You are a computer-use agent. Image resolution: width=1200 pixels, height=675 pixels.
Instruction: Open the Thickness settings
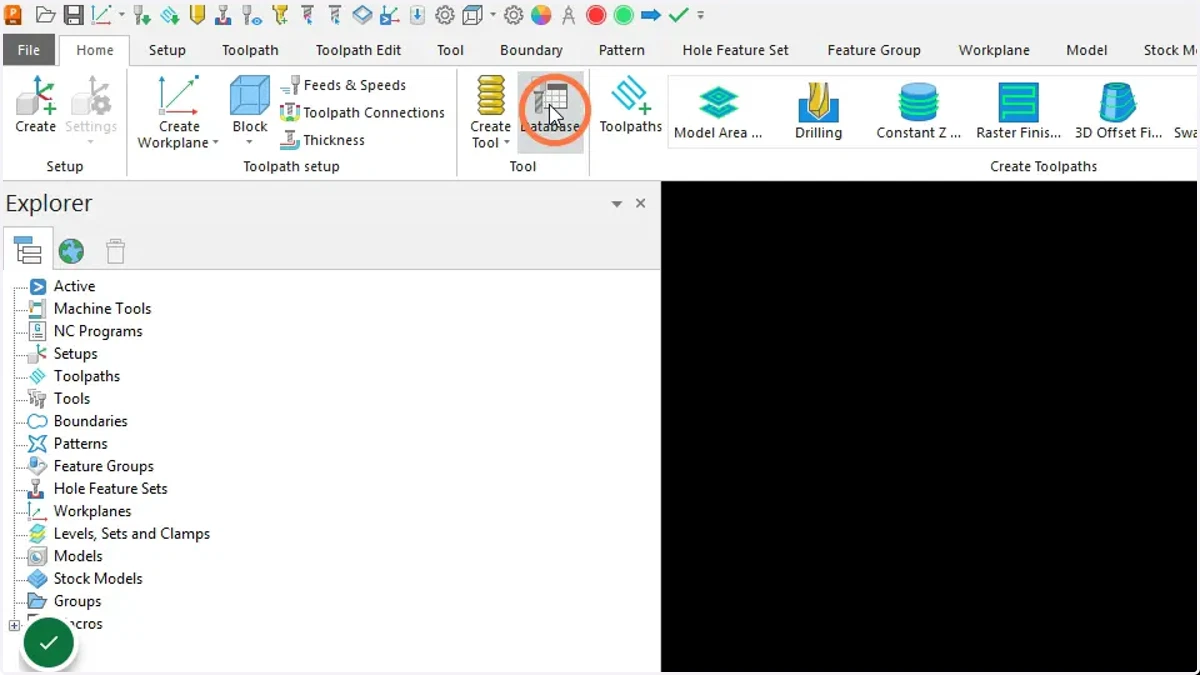tap(322, 140)
